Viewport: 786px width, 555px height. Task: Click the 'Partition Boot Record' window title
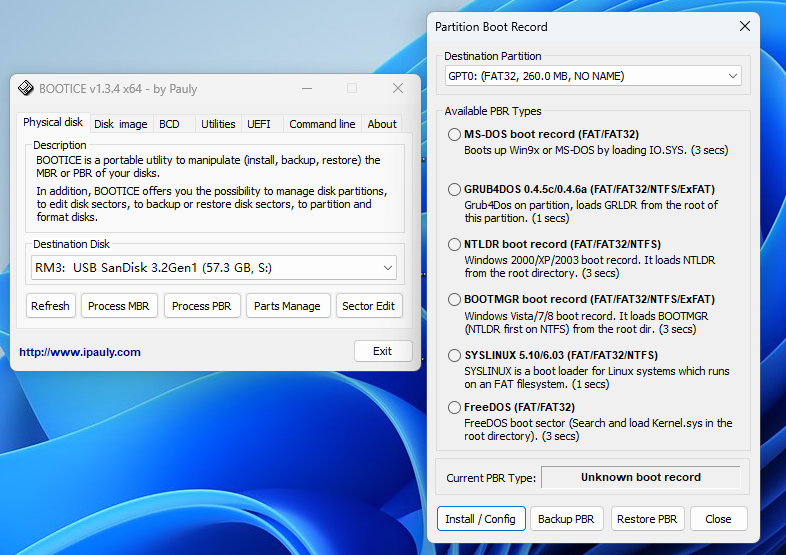point(491,27)
